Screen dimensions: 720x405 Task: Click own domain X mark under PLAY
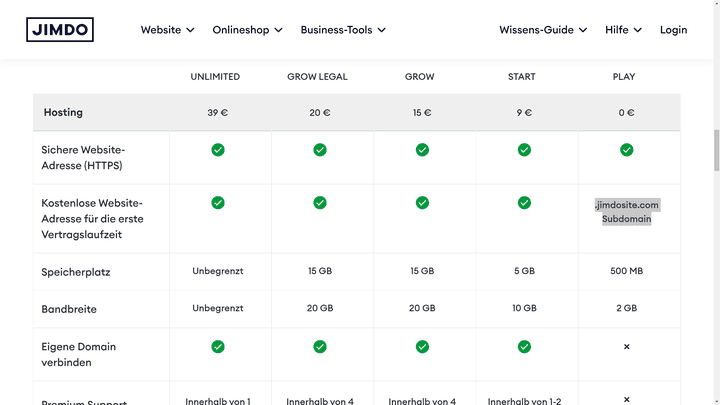coord(626,347)
